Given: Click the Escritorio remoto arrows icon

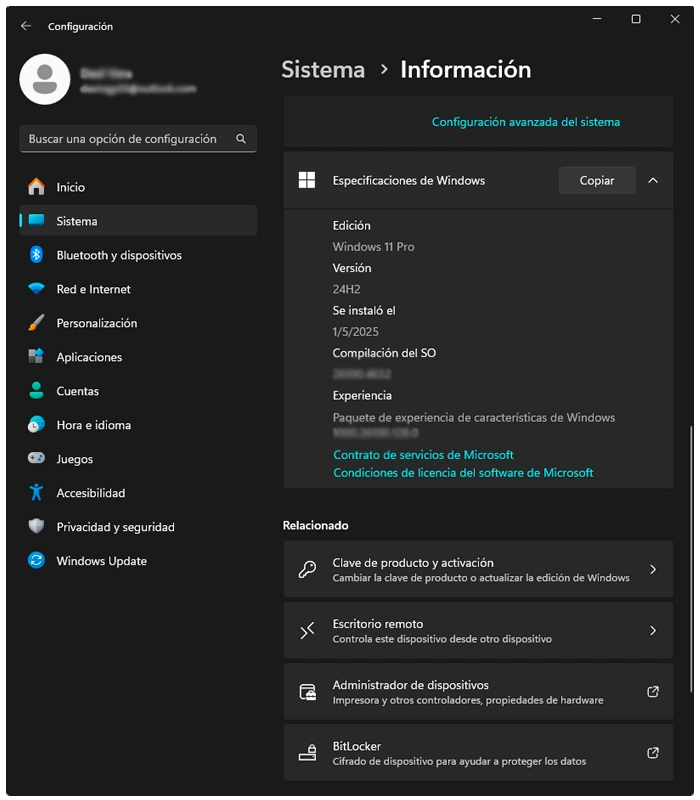Looking at the screenshot, I should [x=307, y=631].
